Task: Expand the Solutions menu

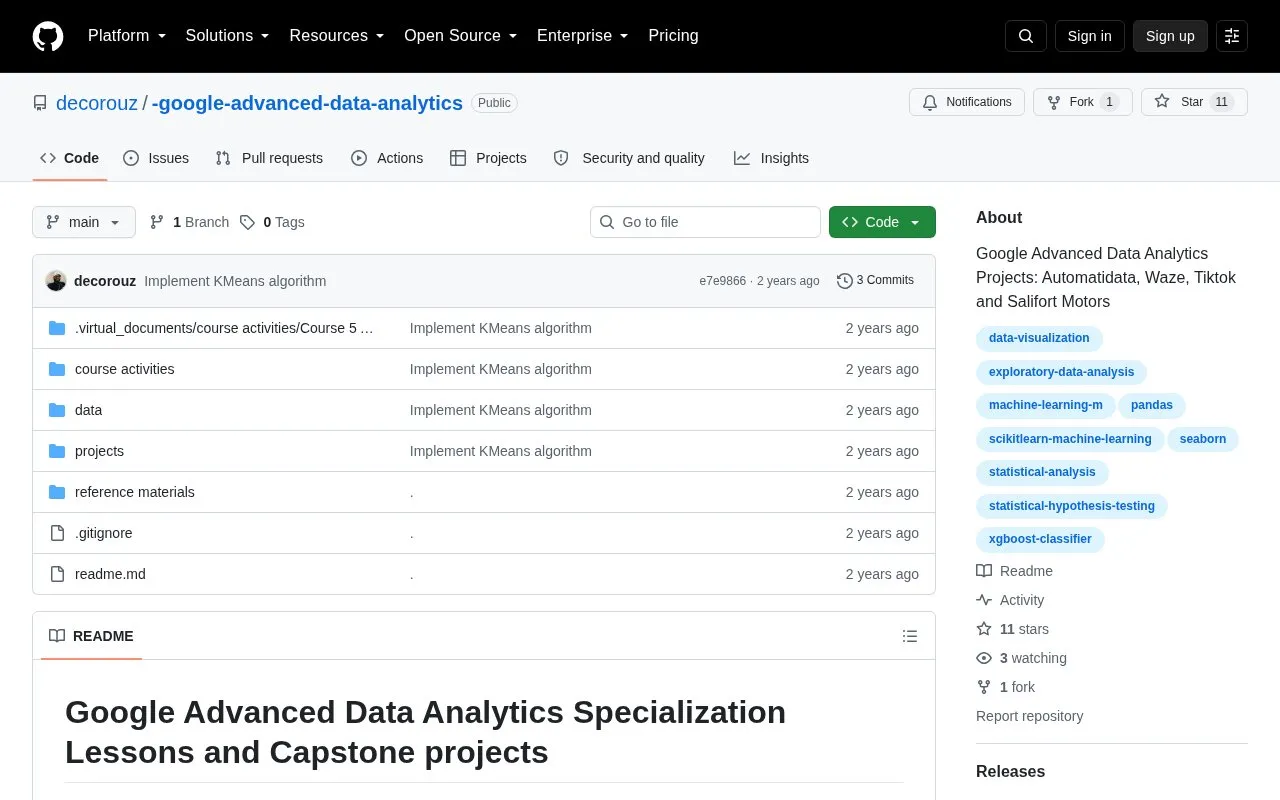Action: pyautogui.click(x=228, y=36)
